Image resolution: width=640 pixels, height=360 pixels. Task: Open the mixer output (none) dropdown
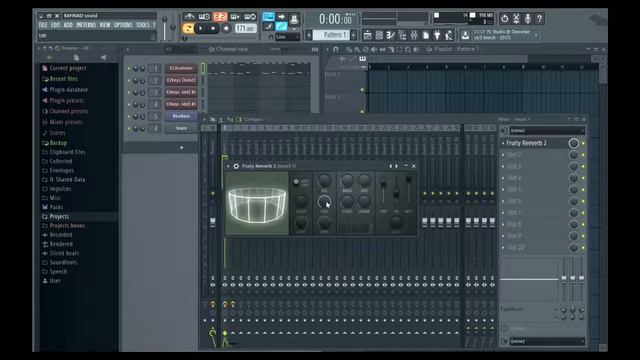tap(546, 341)
